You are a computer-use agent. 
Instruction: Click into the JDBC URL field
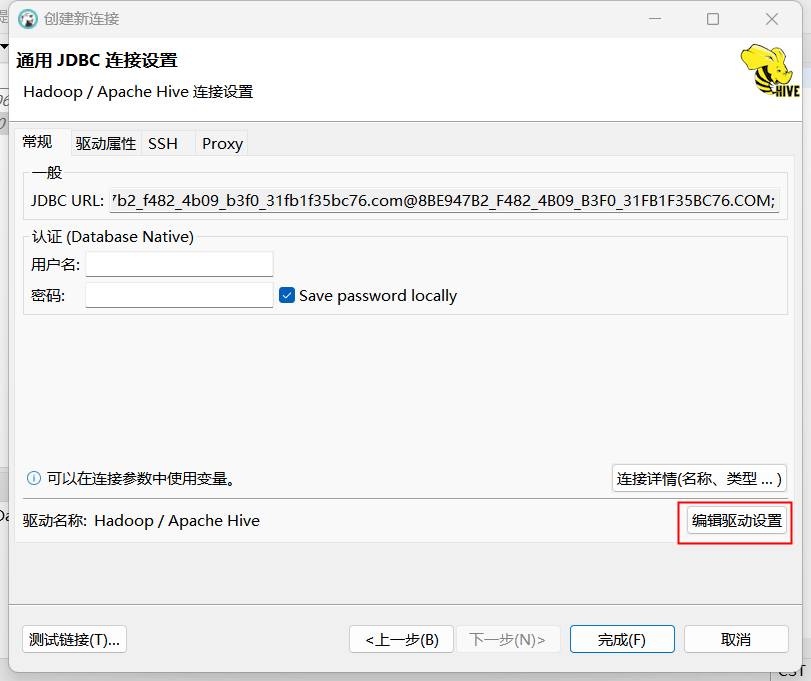pos(444,201)
